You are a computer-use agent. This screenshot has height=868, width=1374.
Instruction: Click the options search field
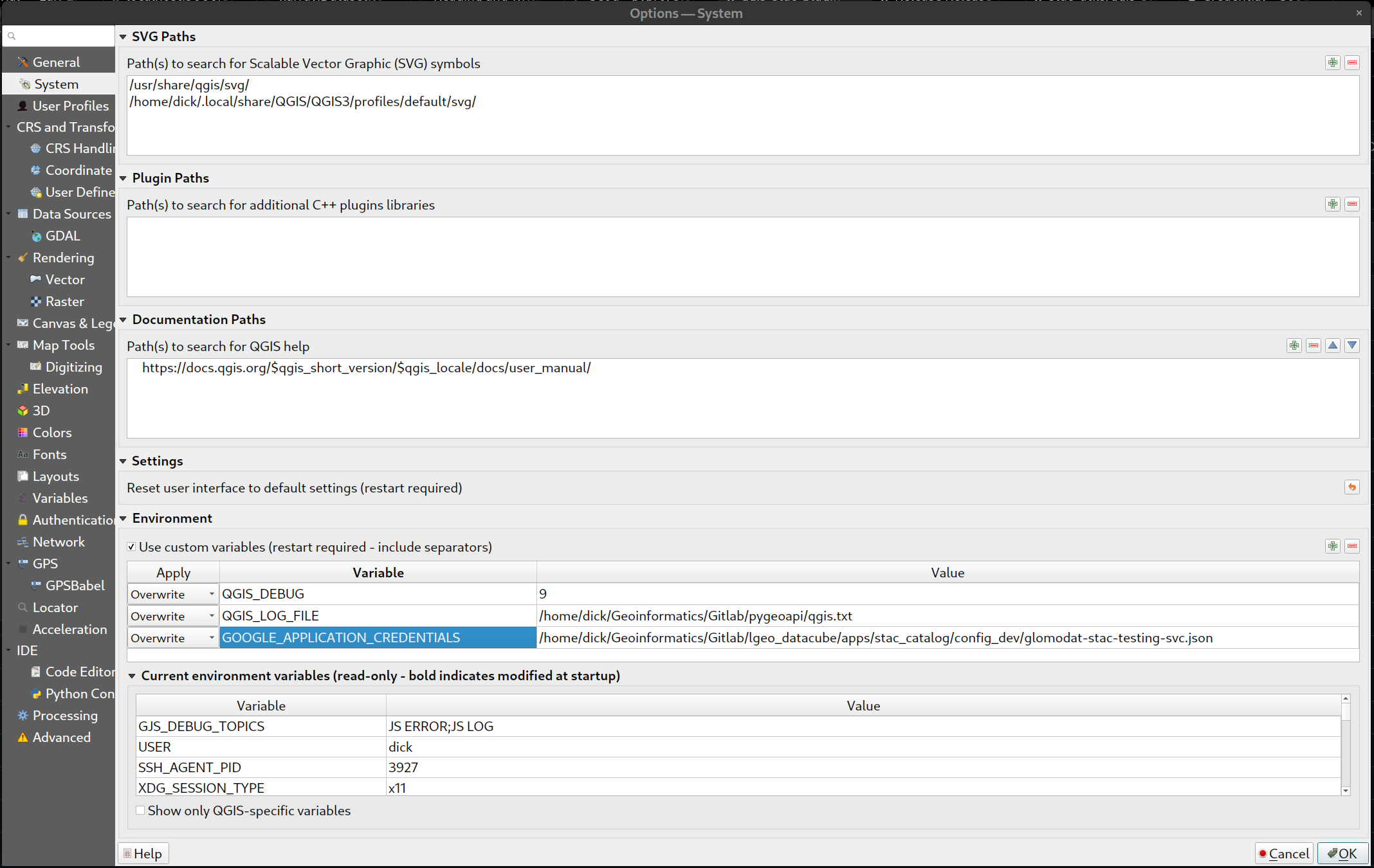coord(61,36)
